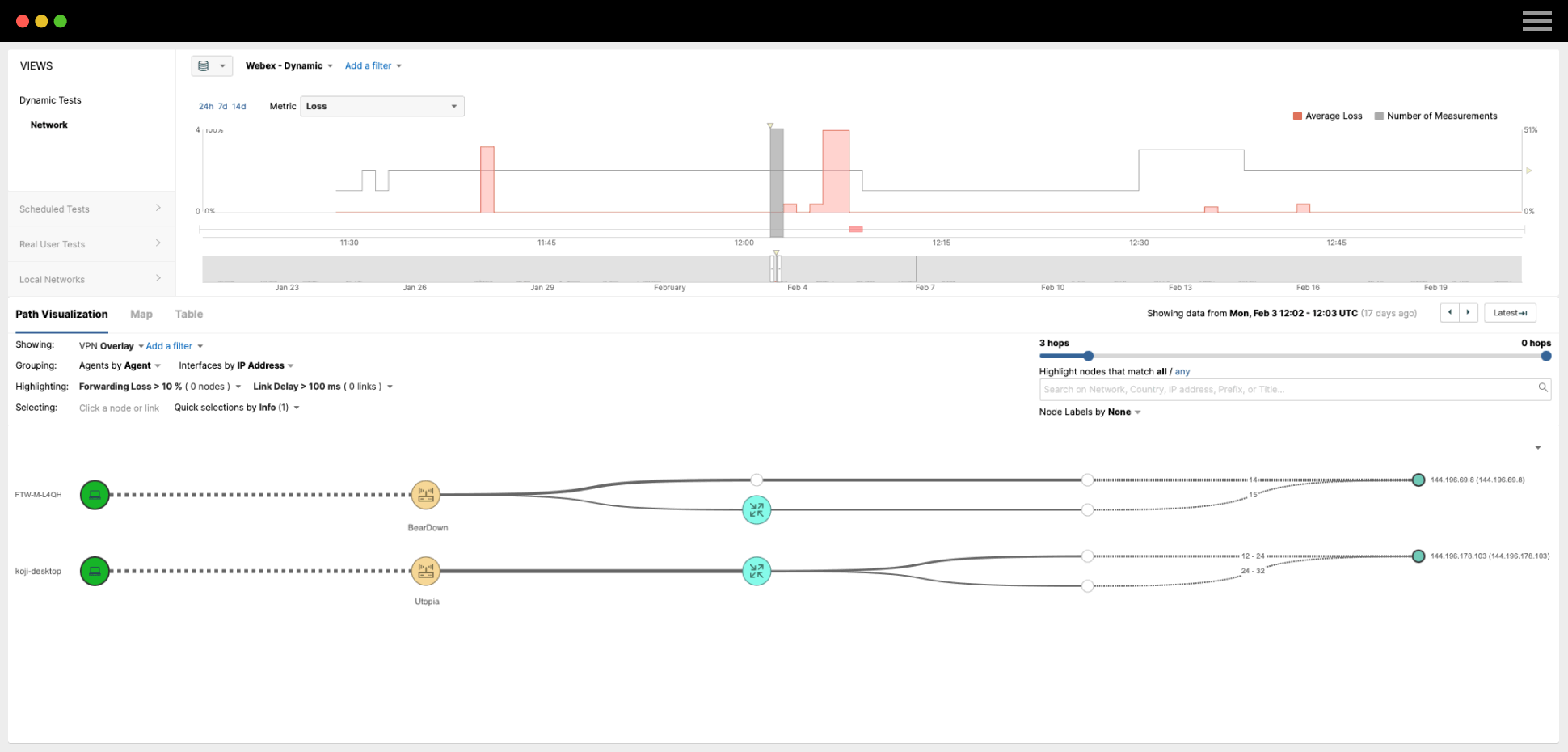Select the BearDown router node
The image size is (1568, 752).
point(426,495)
